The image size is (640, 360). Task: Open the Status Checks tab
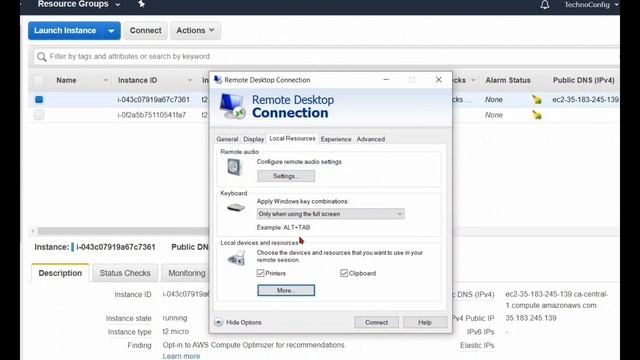(125, 273)
